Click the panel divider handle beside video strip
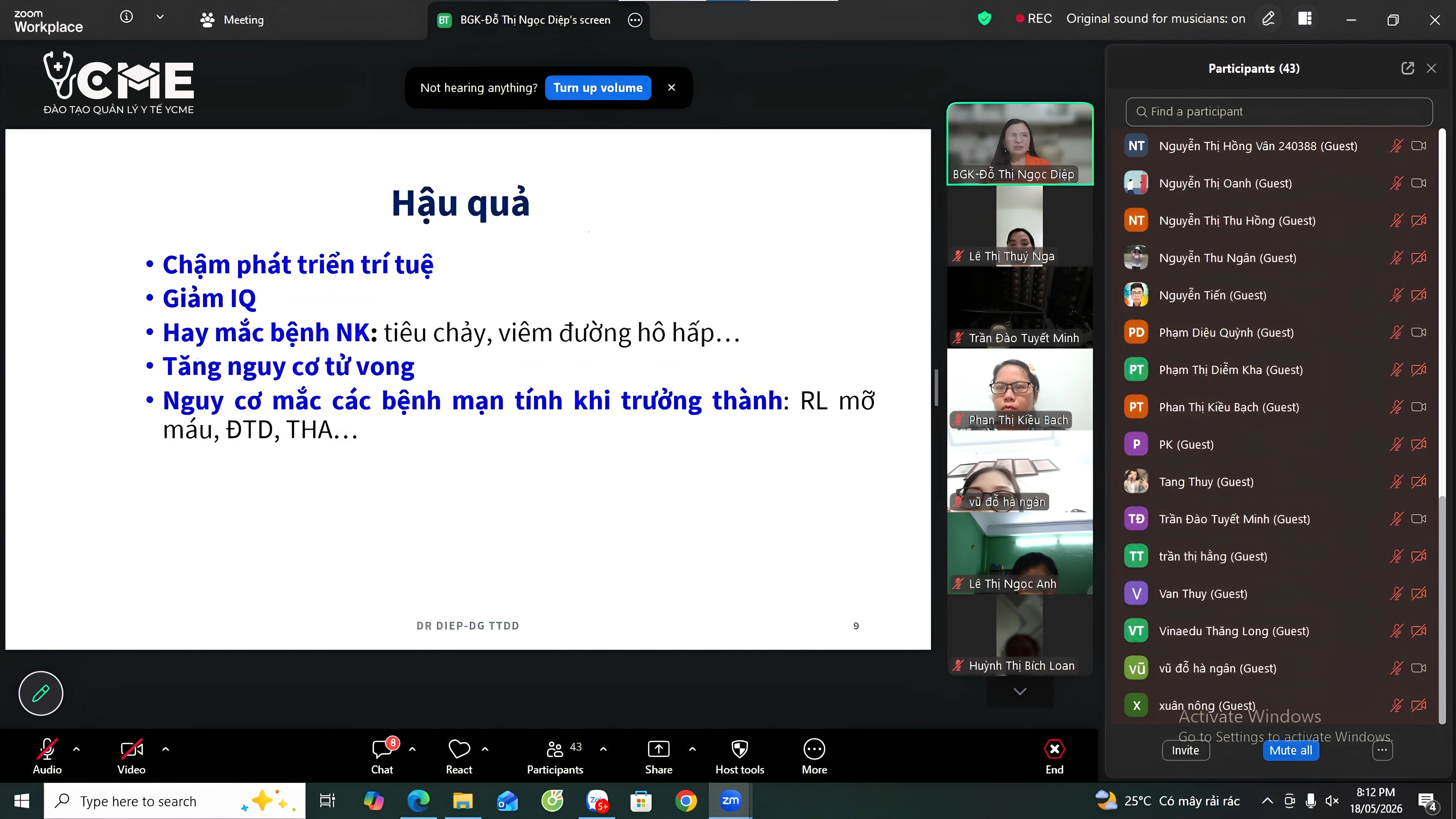 point(936,388)
